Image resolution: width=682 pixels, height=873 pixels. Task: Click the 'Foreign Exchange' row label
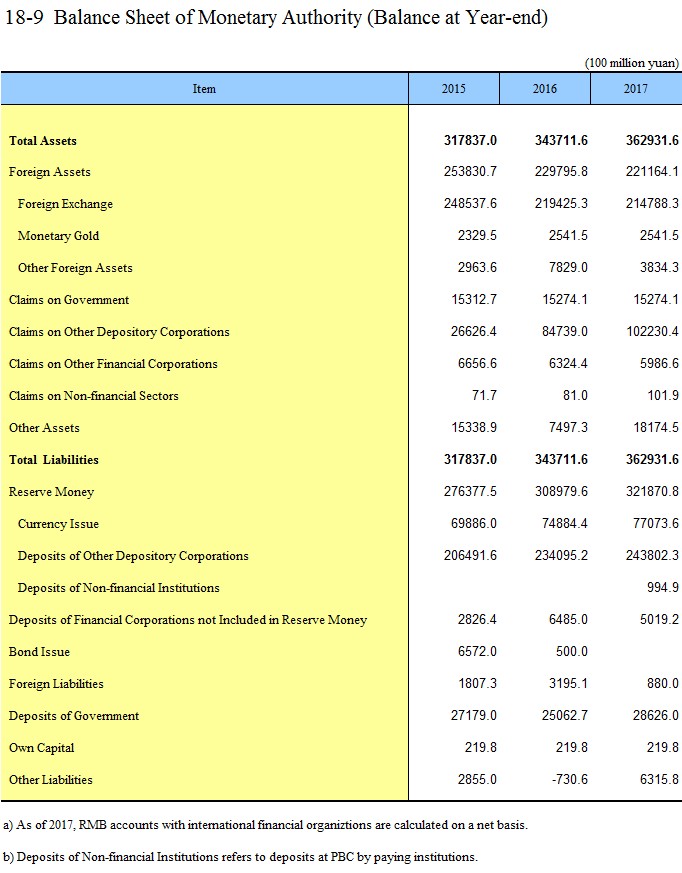point(65,204)
